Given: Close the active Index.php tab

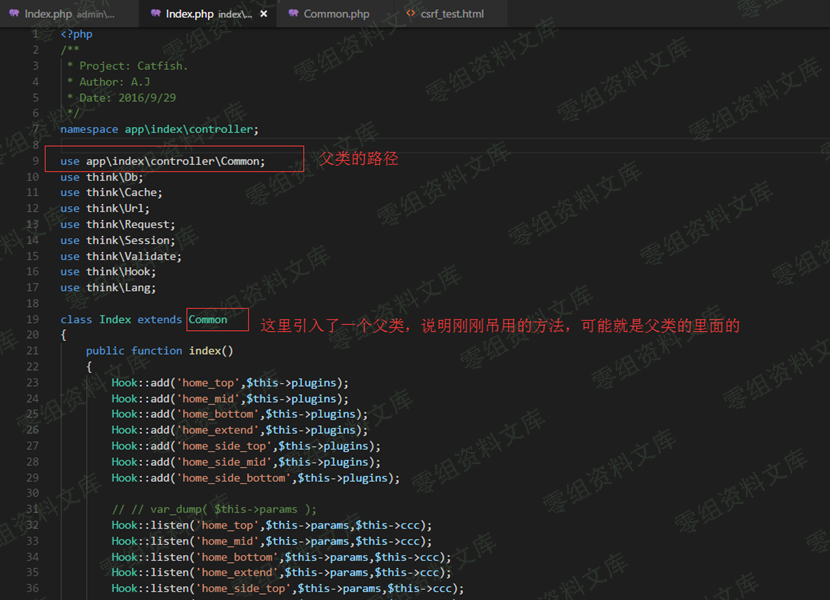Looking at the screenshot, I should point(263,14).
